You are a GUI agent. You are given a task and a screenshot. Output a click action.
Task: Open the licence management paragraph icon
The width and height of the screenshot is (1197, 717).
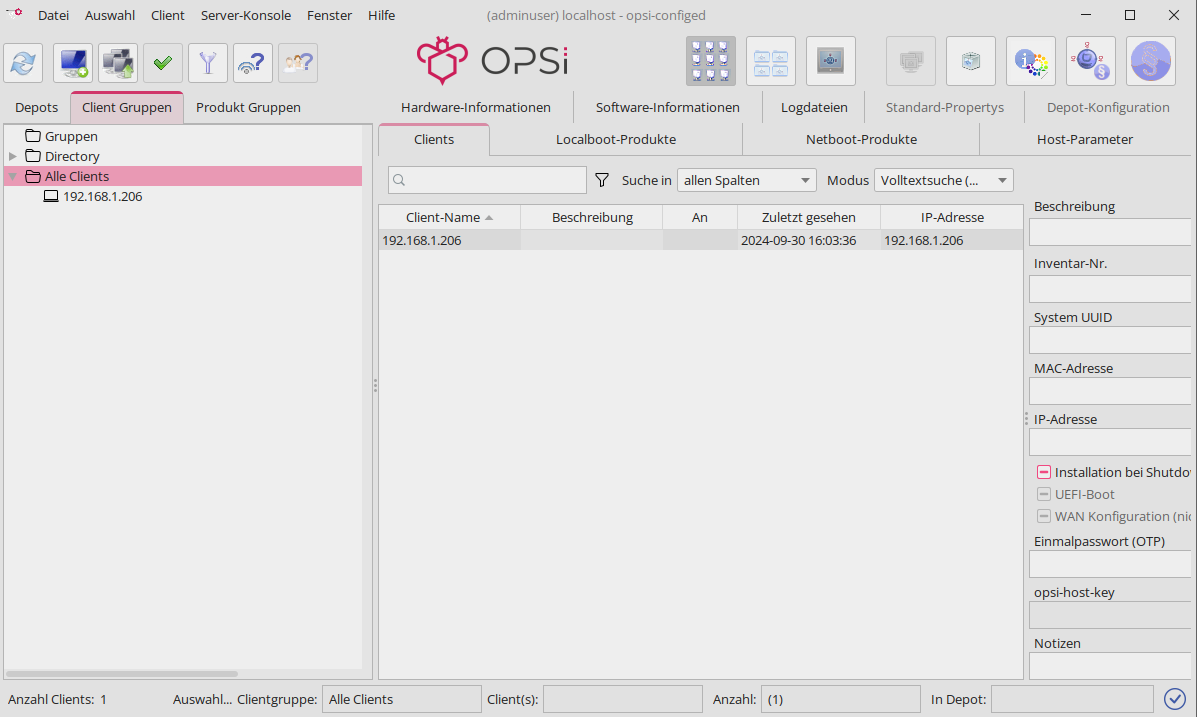(1151, 61)
